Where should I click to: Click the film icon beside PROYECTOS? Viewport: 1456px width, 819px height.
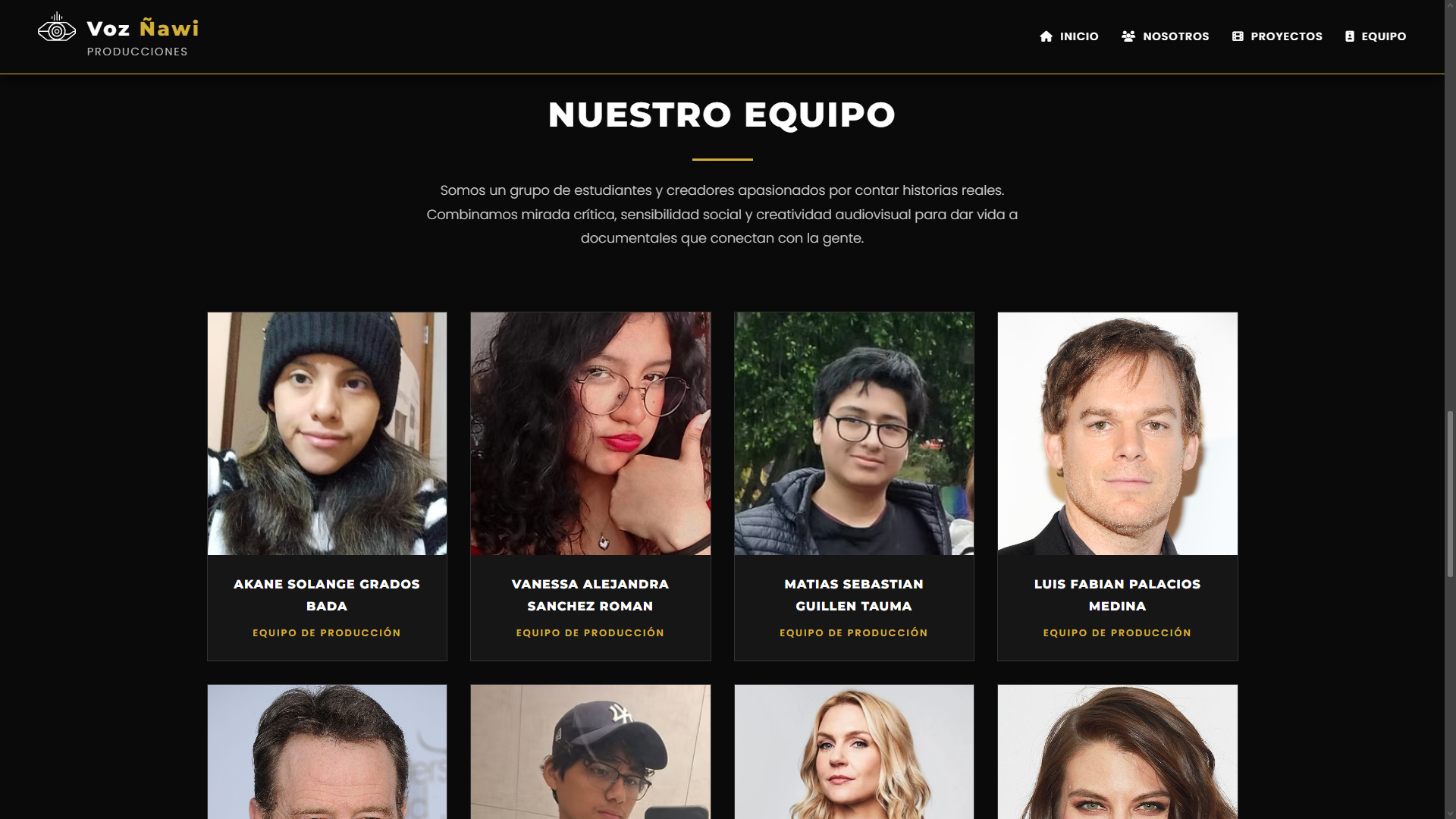click(1238, 36)
